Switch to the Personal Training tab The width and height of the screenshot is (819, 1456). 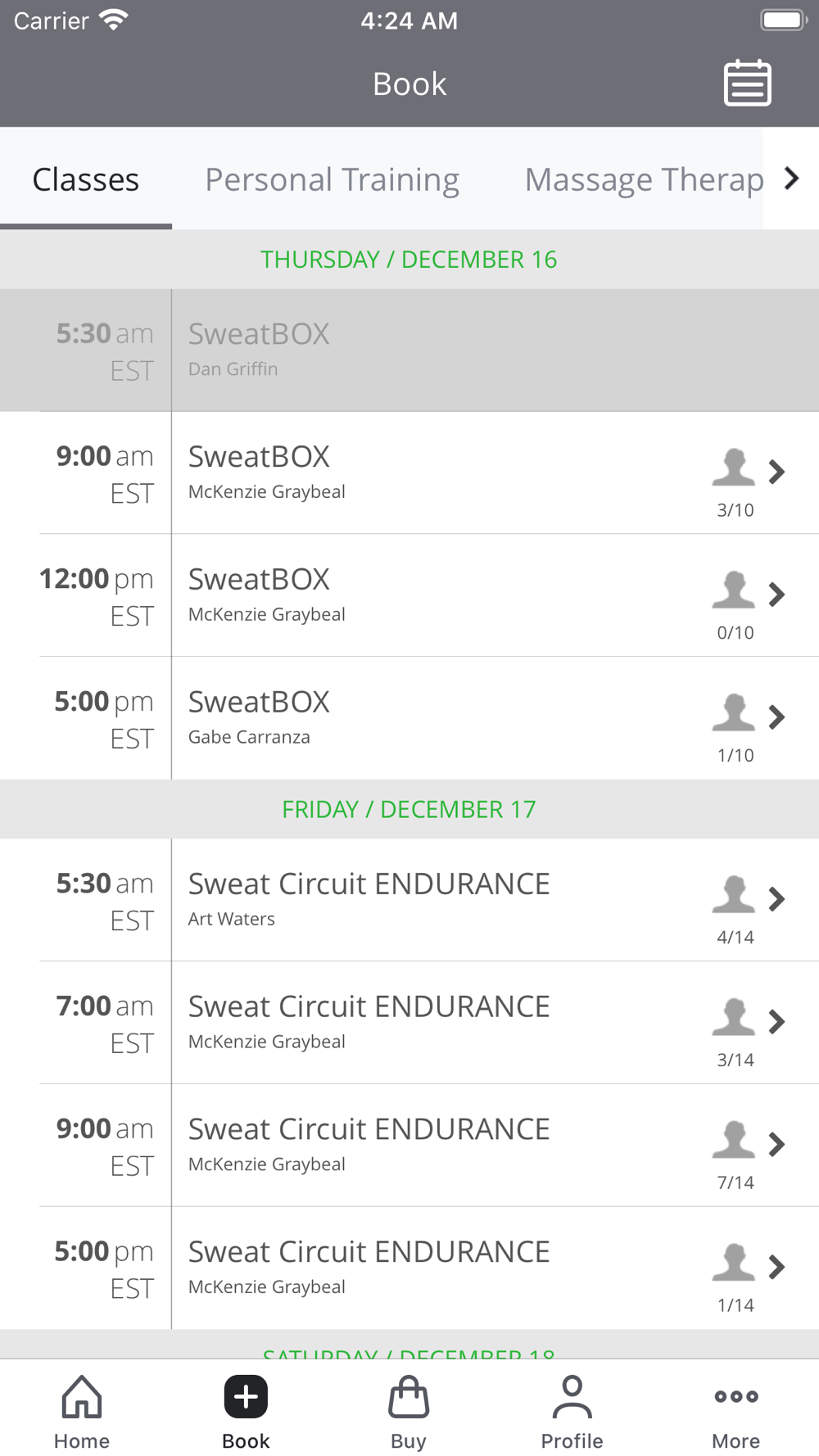click(x=332, y=179)
